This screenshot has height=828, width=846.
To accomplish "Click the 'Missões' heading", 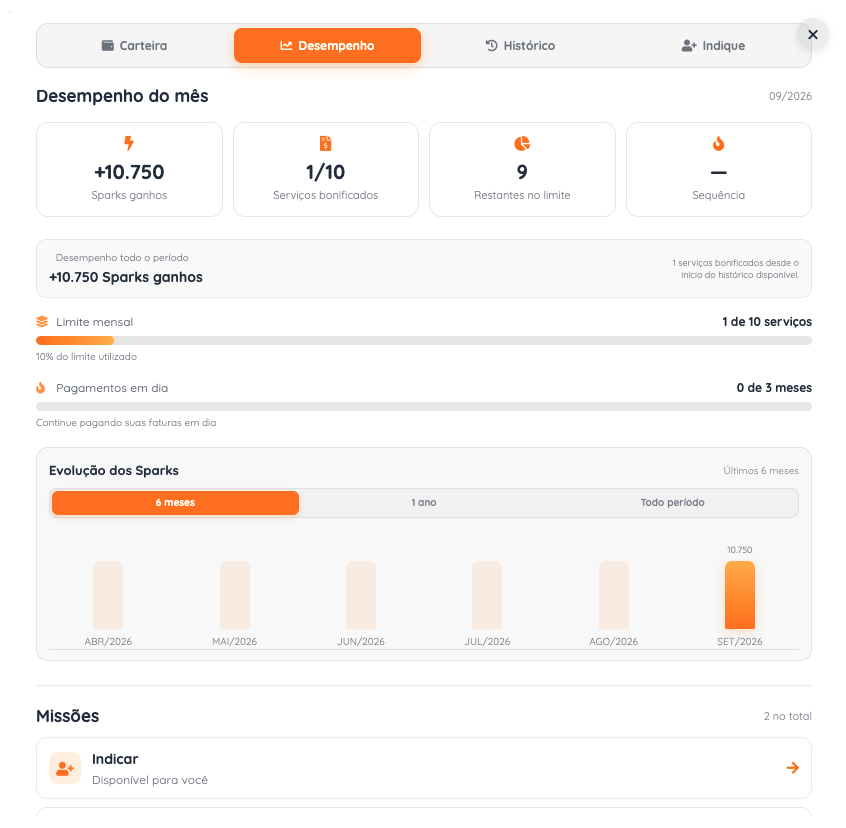I will (x=67, y=716).
